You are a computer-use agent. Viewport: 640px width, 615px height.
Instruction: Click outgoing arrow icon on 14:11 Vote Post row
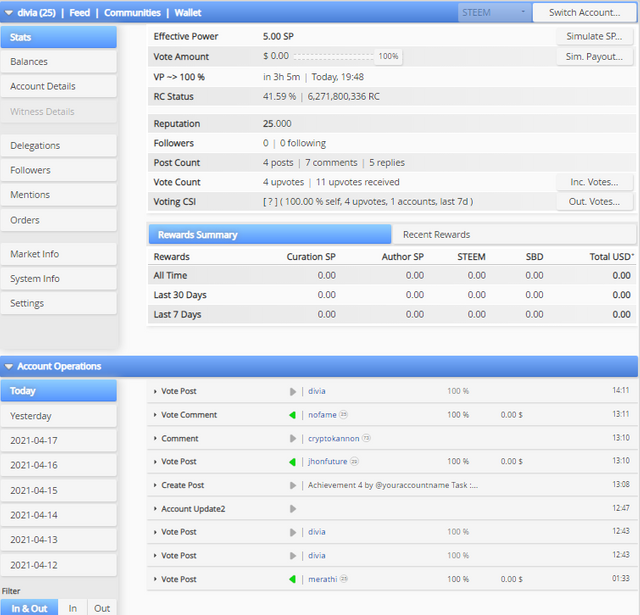293,391
